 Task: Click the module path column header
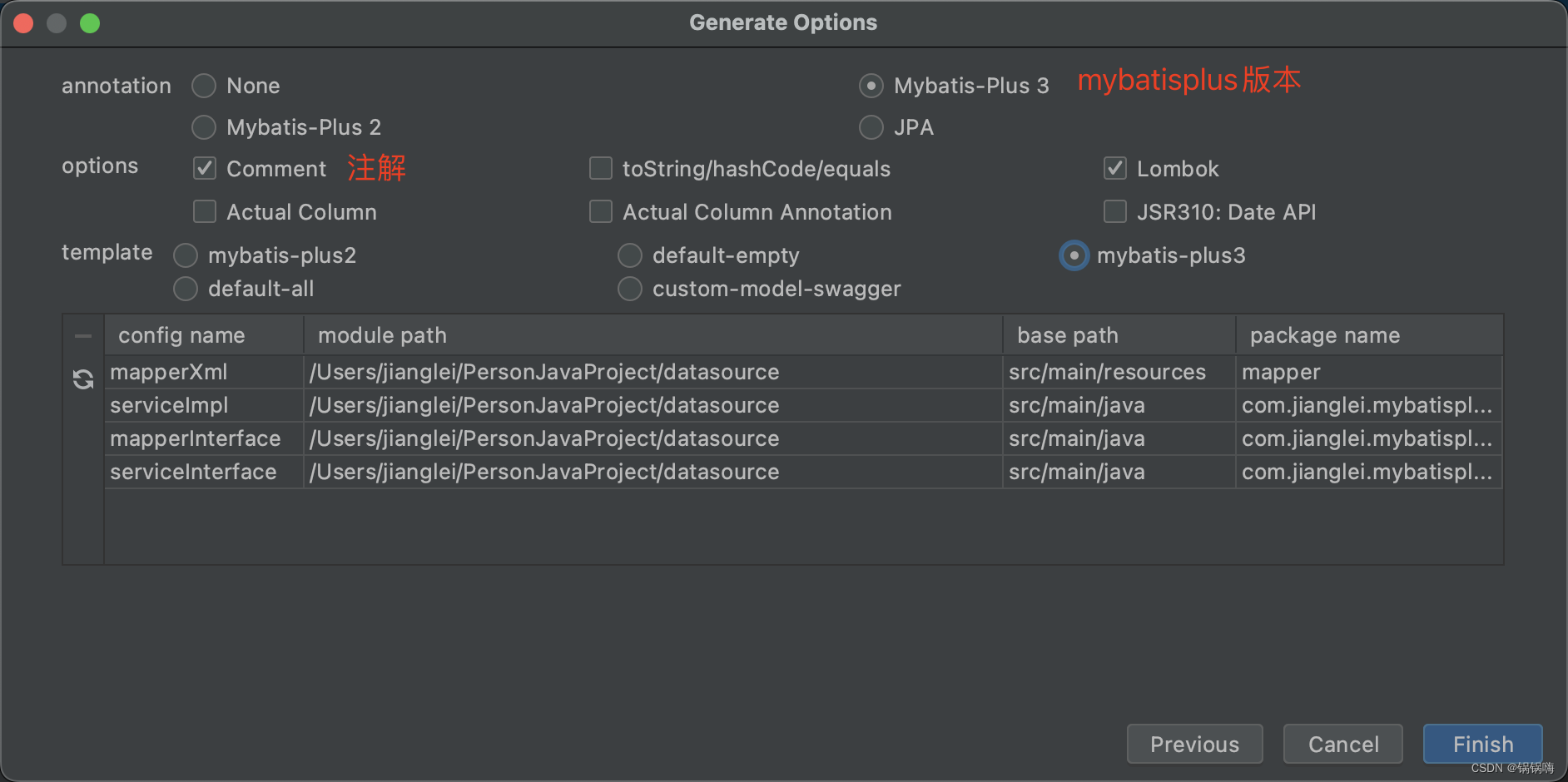click(x=653, y=335)
